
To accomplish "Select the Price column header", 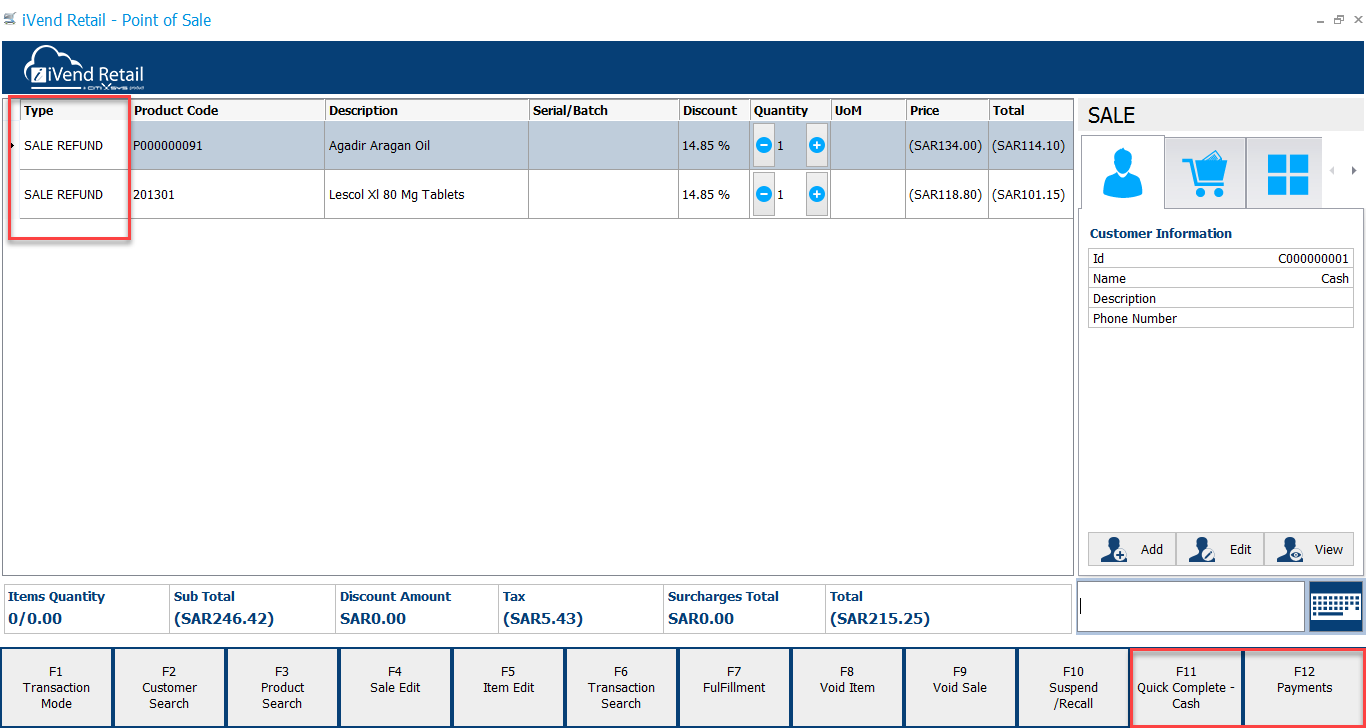I will click(947, 111).
